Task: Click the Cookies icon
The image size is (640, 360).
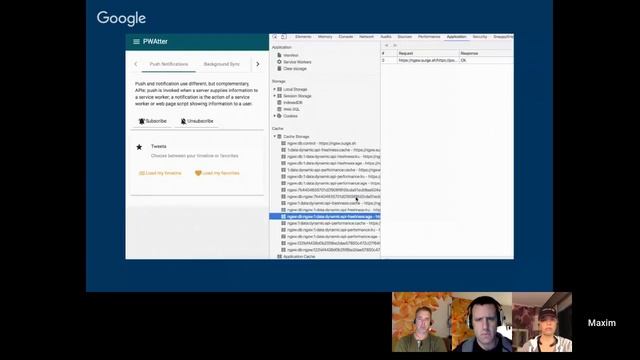Action: 280,116
